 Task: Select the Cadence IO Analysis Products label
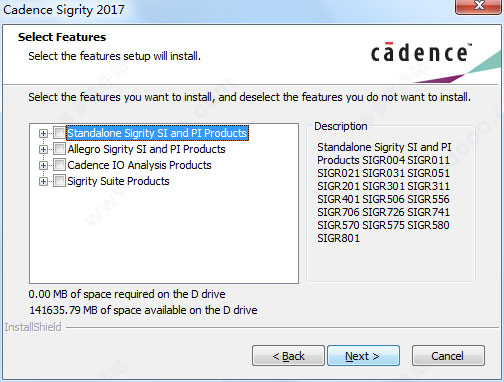coord(139,165)
